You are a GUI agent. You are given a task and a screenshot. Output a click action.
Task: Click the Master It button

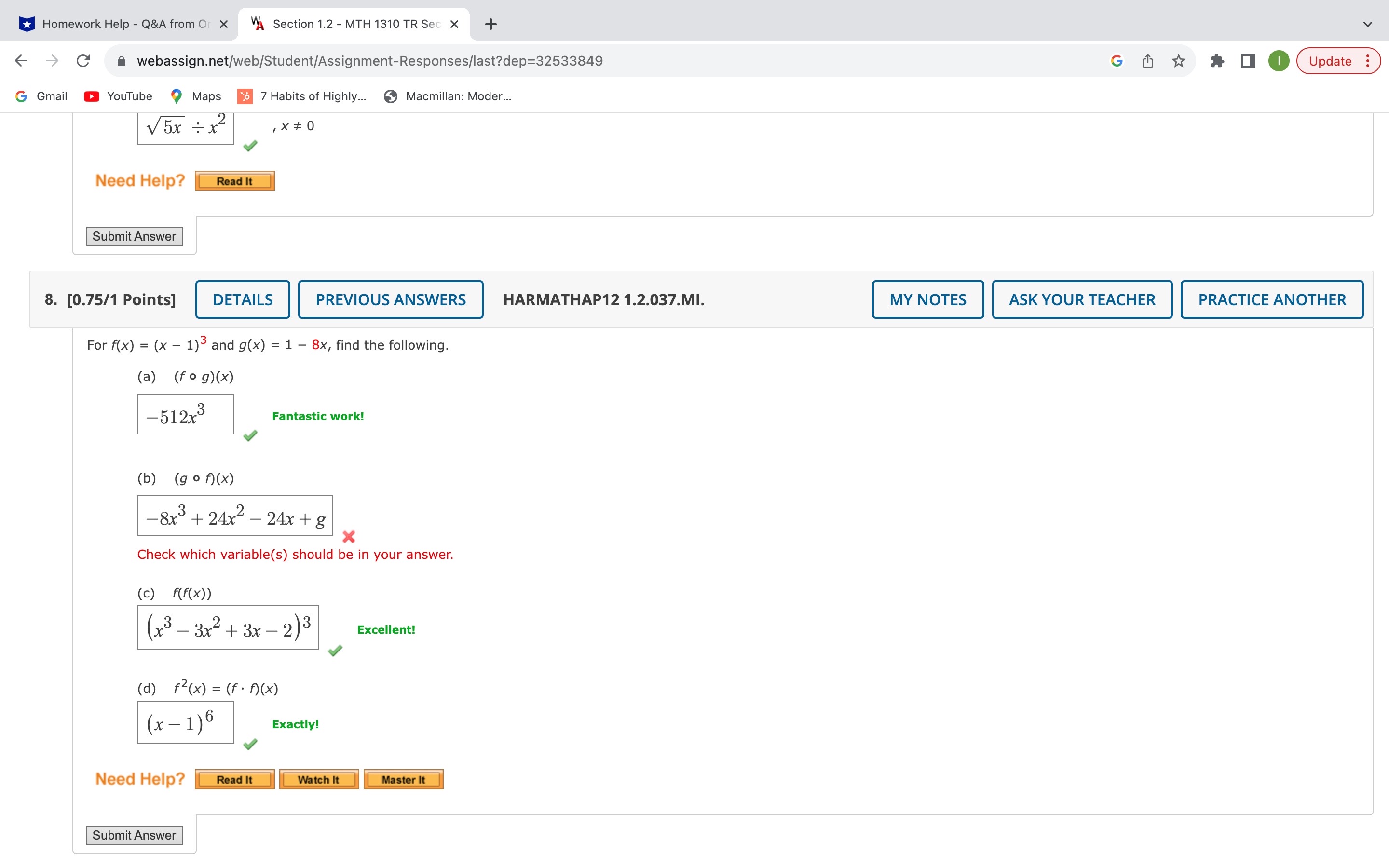pyautogui.click(x=403, y=780)
